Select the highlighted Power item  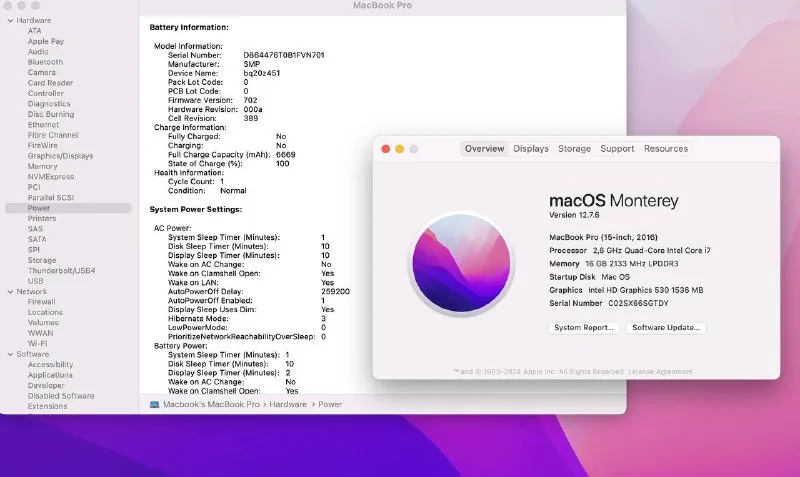coord(68,208)
